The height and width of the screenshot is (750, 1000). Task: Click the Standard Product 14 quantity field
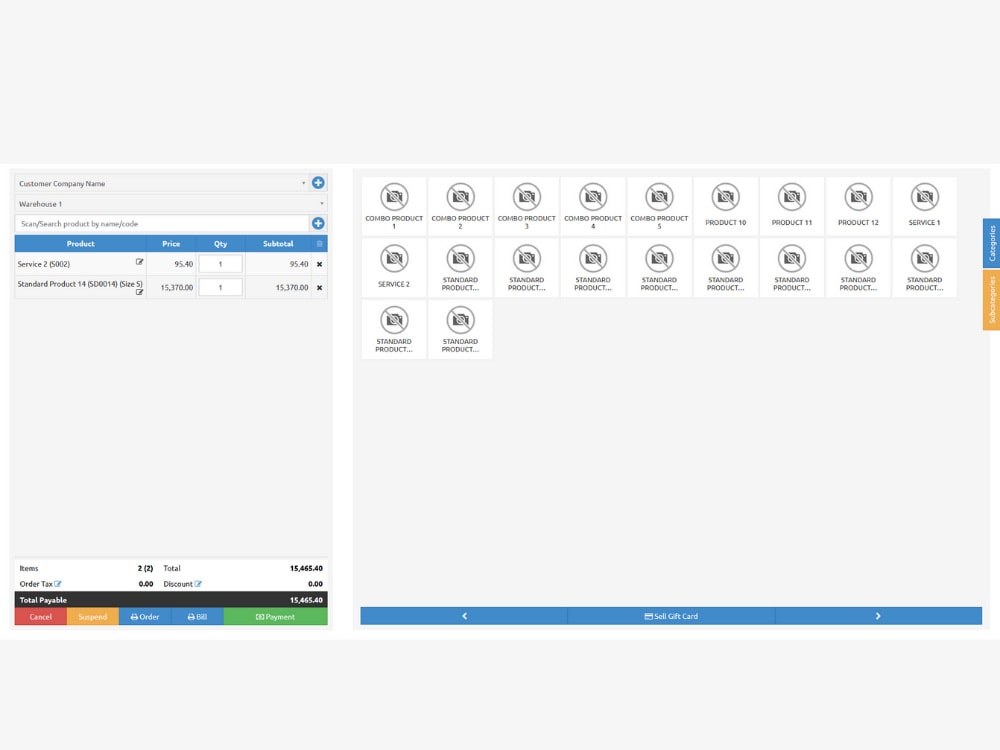pos(221,288)
